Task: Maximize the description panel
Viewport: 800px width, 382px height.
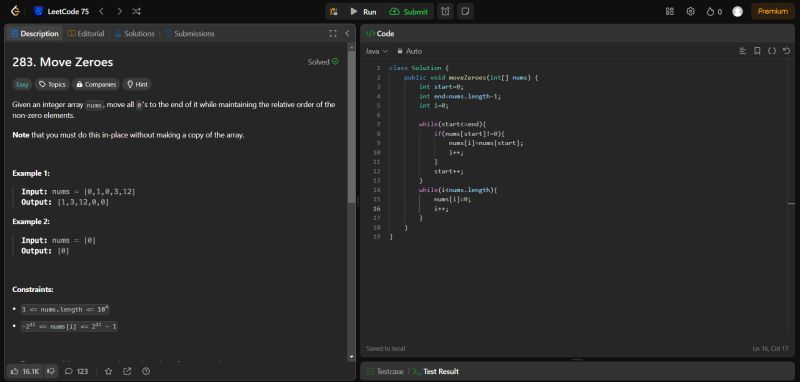Action: (x=333, y=34)
